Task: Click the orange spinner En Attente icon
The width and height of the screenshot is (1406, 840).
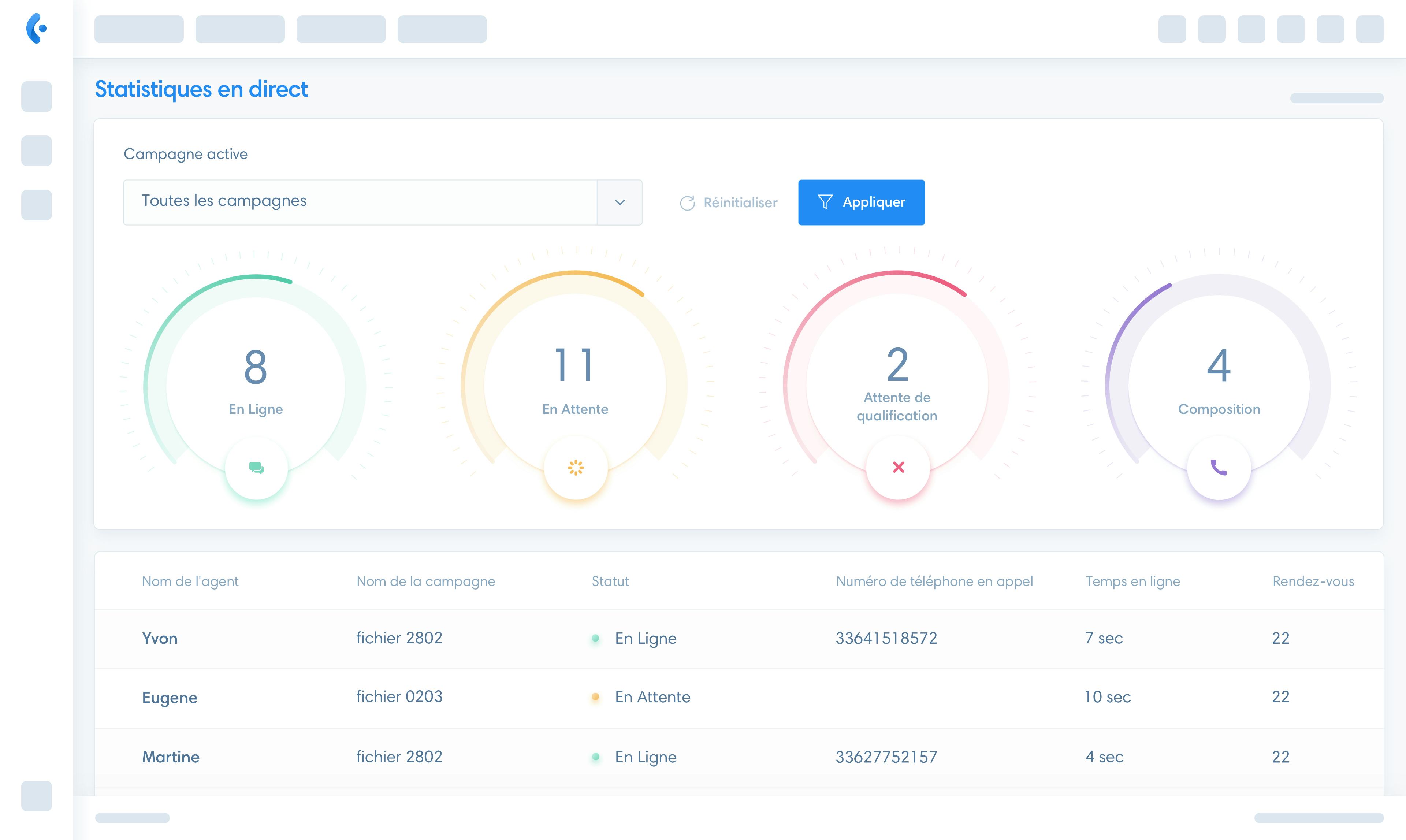Action: pyautogui.click(x=576, y=468)
